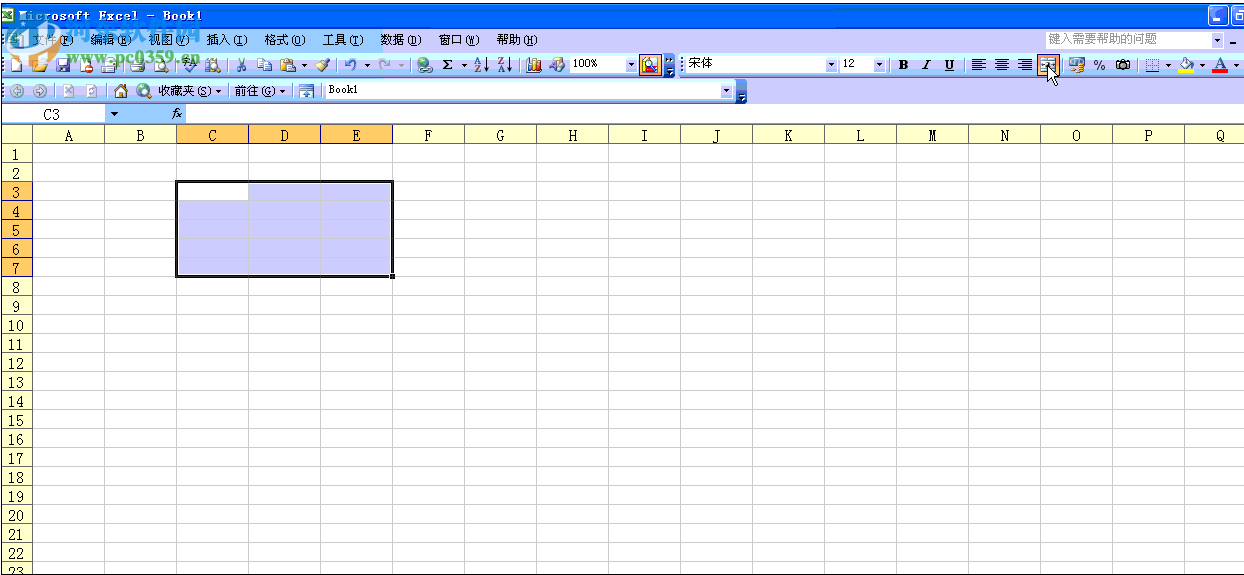Open the borders style dropdown arrow
Image resolution: width=1244 pixels, height=575 pixels.
coord(1168,65)
